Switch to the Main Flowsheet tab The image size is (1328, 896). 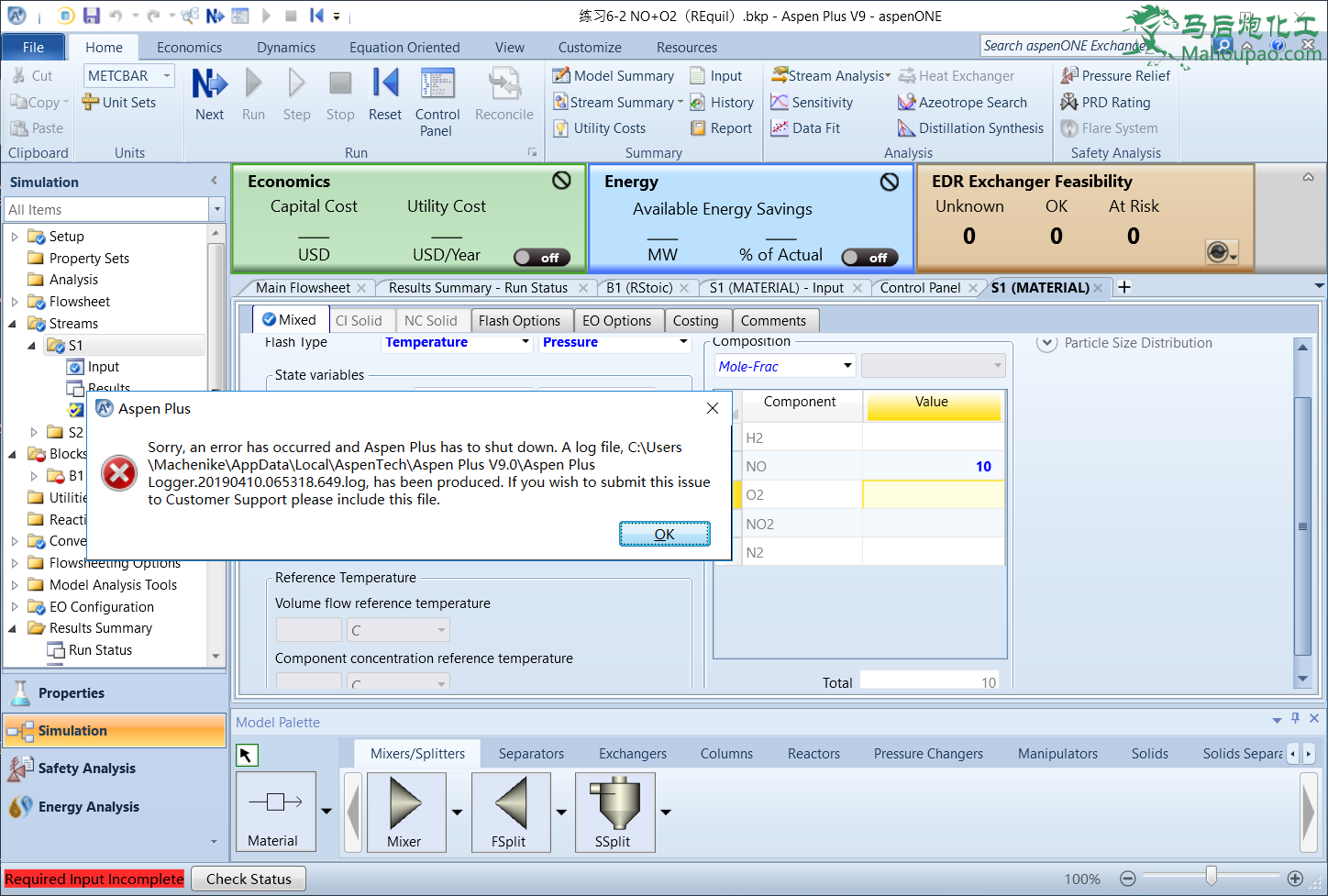pos(303,288)
